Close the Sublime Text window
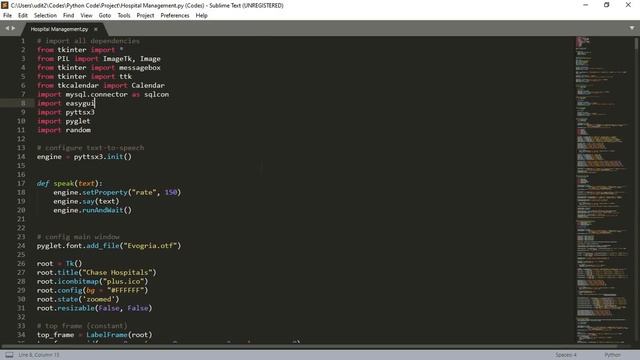The height and width of the screenshot is (360, 640). [x=628, y=5]
